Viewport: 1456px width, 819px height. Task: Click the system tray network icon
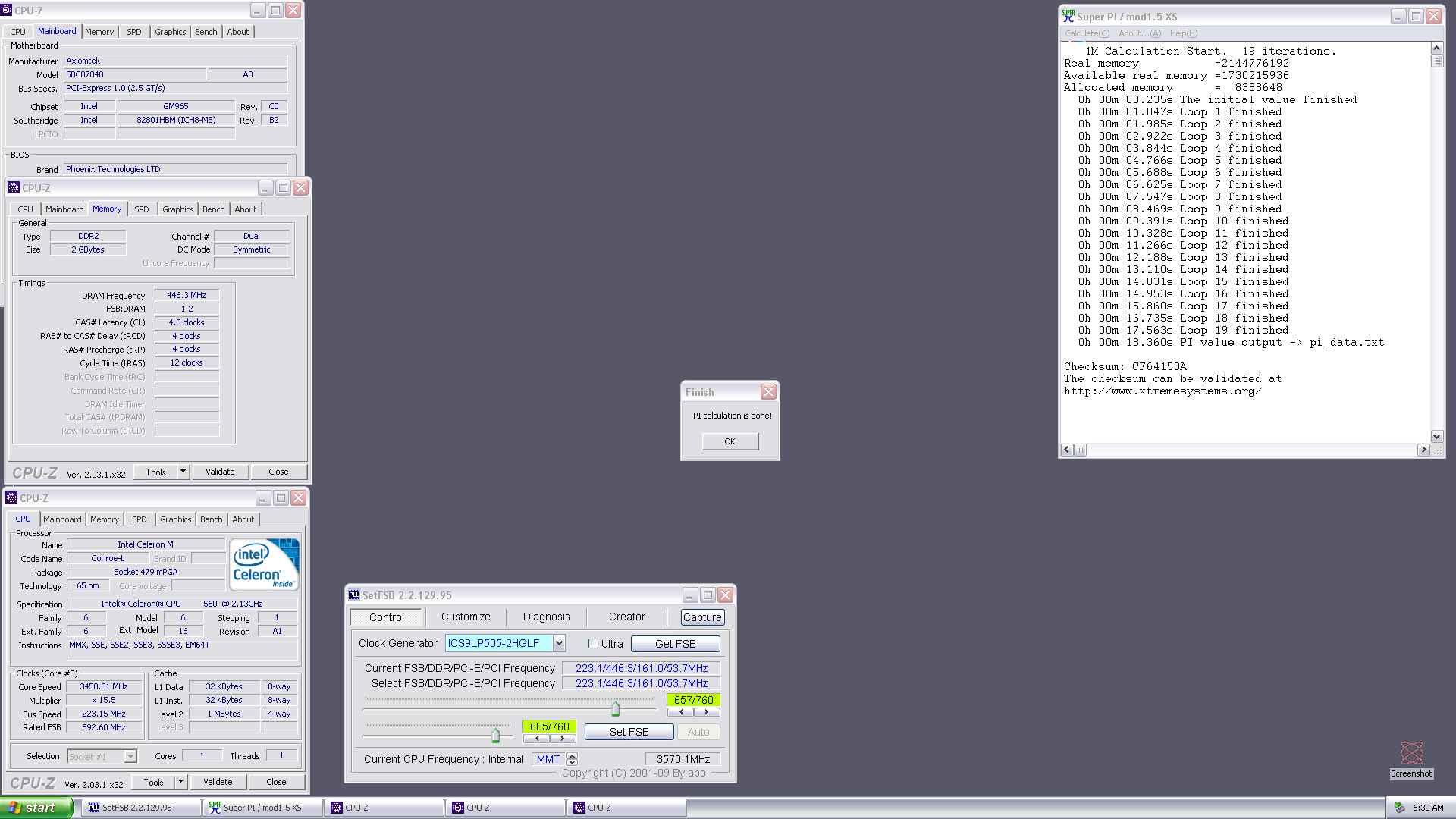(1400, 808)
